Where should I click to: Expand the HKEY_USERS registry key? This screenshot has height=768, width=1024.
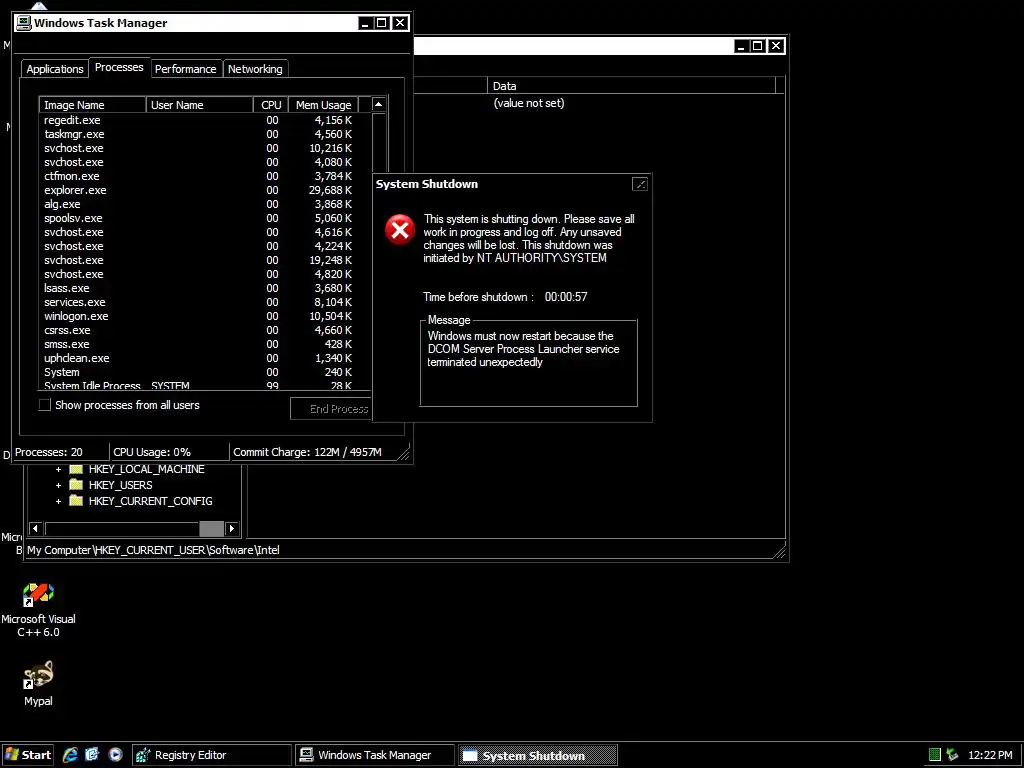click(58, 485)
